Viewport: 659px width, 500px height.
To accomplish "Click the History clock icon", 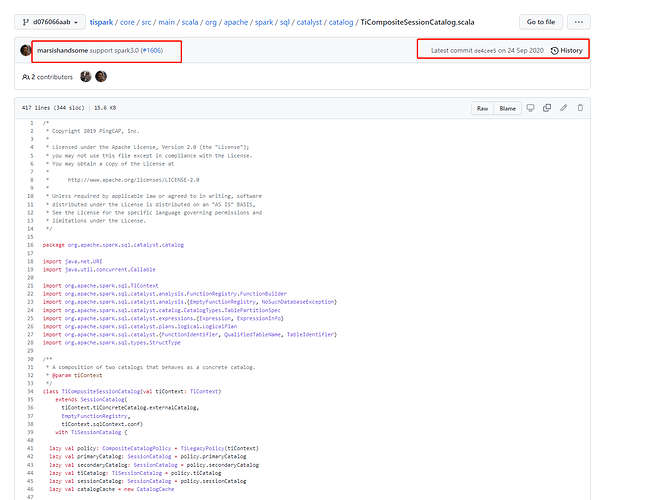I will coord(554,51).
